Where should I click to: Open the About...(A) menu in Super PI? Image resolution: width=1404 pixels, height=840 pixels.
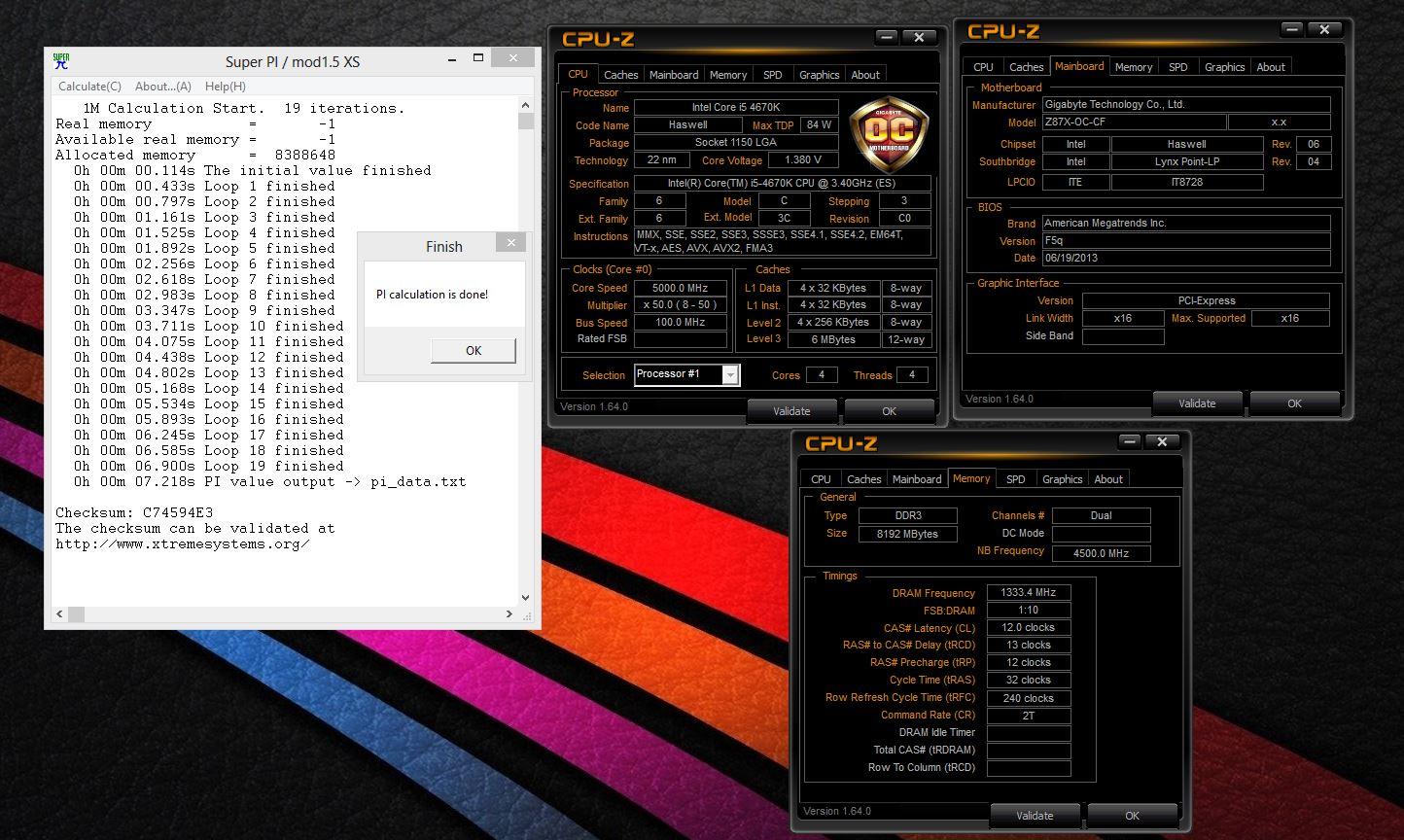pyautogui.click(x=162, y=87)
